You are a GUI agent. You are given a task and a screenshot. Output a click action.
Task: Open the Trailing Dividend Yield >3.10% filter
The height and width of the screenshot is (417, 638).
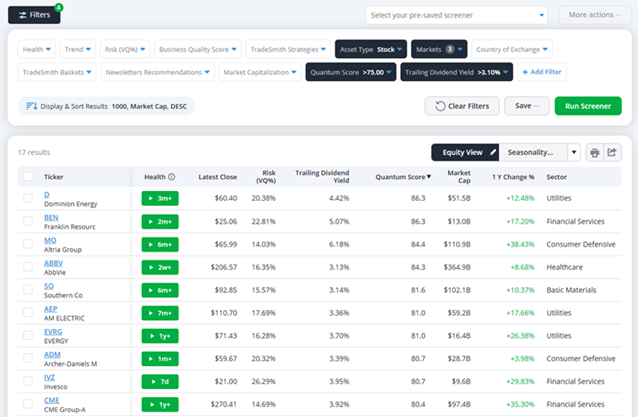tap(457, 72)
